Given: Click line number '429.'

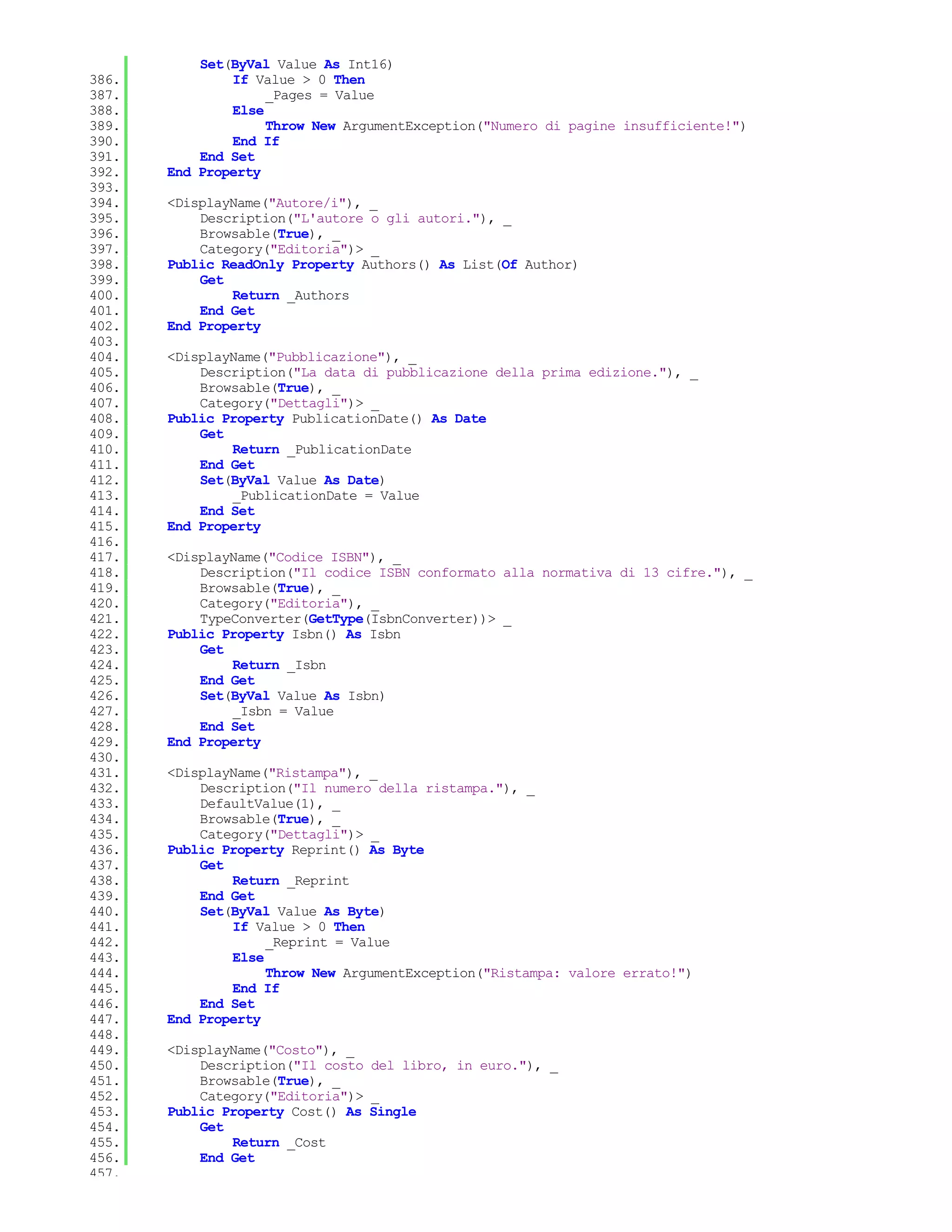Looking at the screenshot, I should click(x=104, y=742).
